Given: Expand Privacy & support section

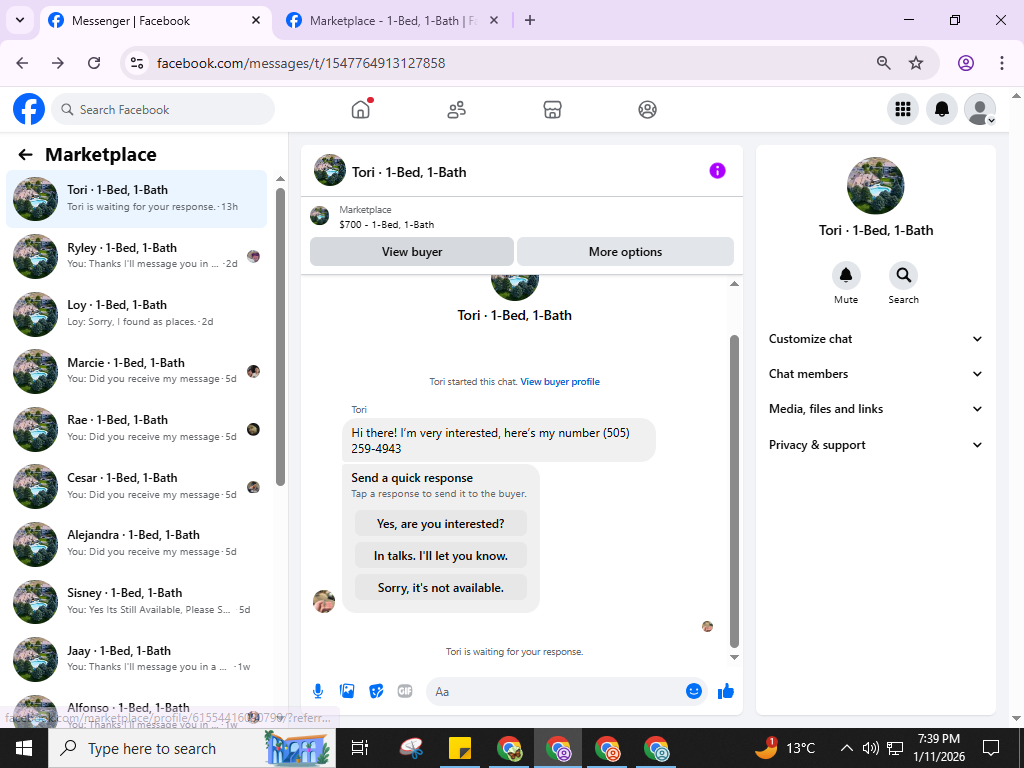Looking at the screenshot, I should (875, 445).
